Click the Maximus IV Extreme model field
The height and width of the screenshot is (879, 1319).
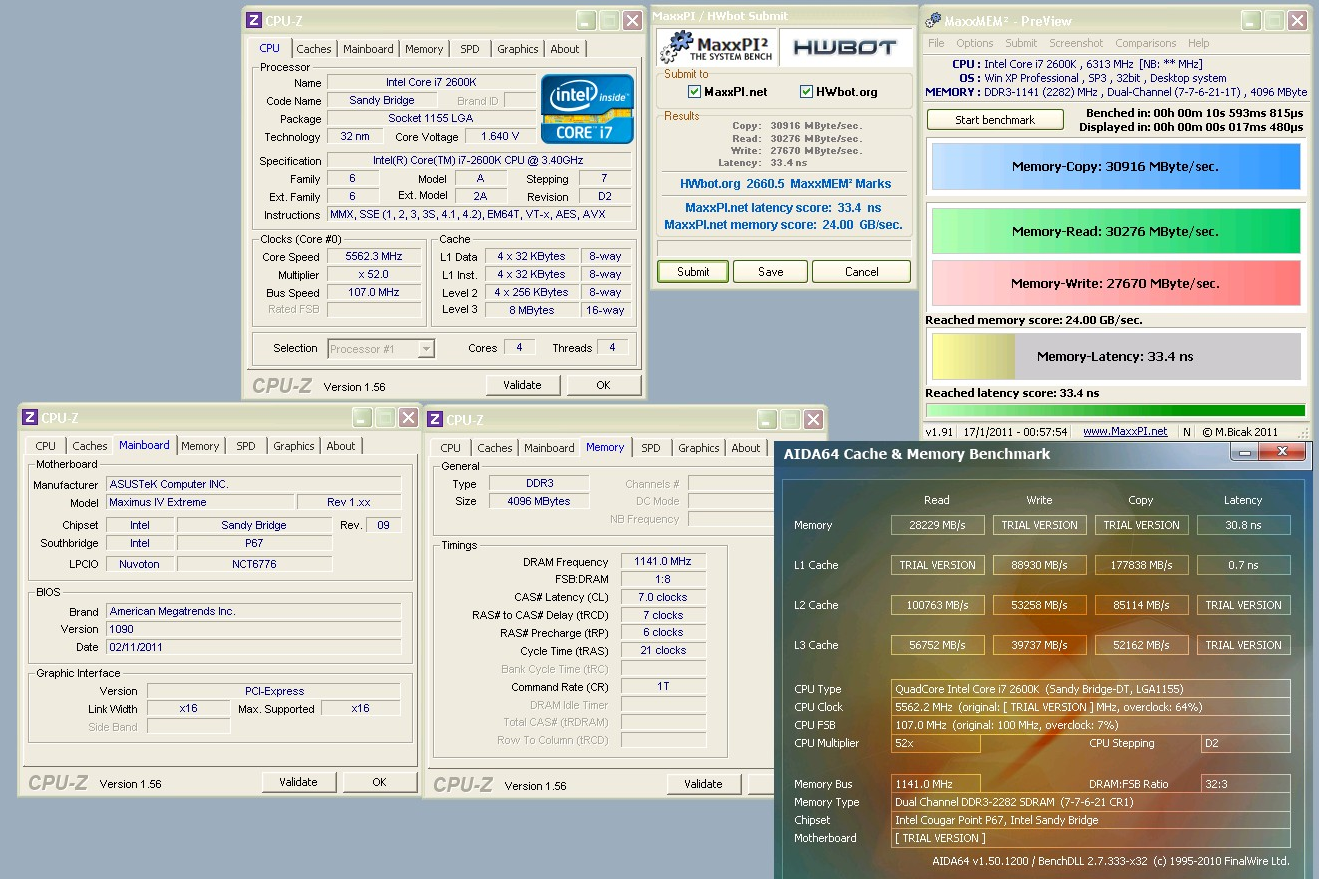[200, 503]
